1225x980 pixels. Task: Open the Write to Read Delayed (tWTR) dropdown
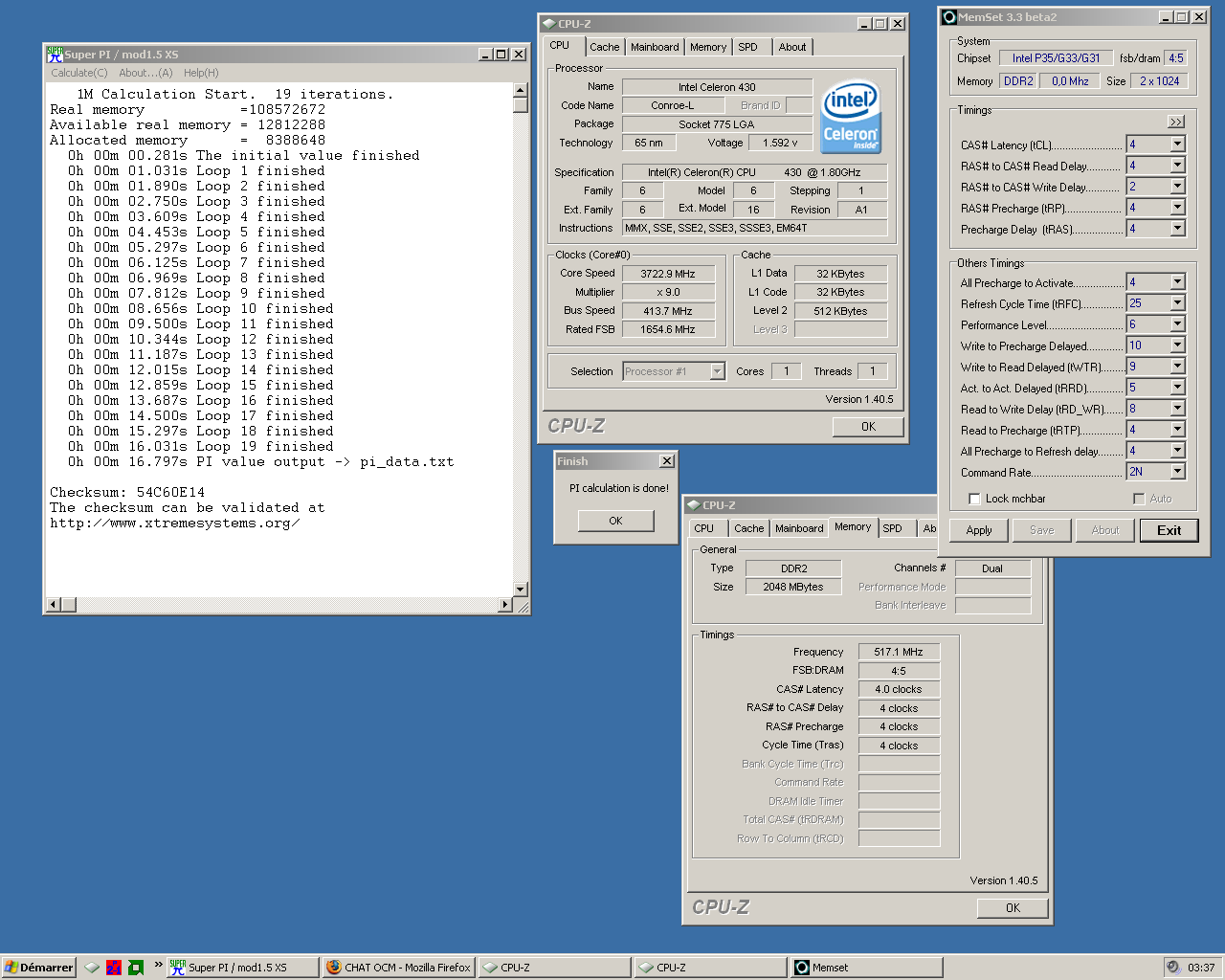(1177, 367)
